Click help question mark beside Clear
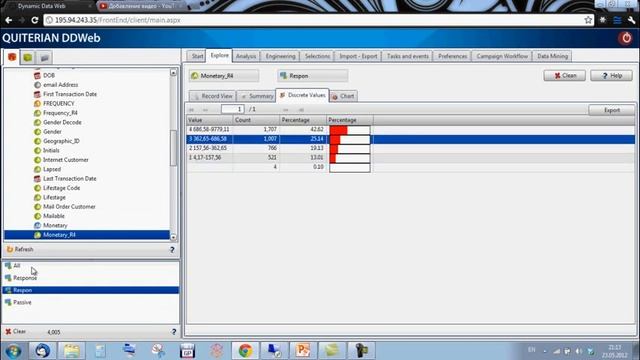The image size is (640, 360). 173,332
